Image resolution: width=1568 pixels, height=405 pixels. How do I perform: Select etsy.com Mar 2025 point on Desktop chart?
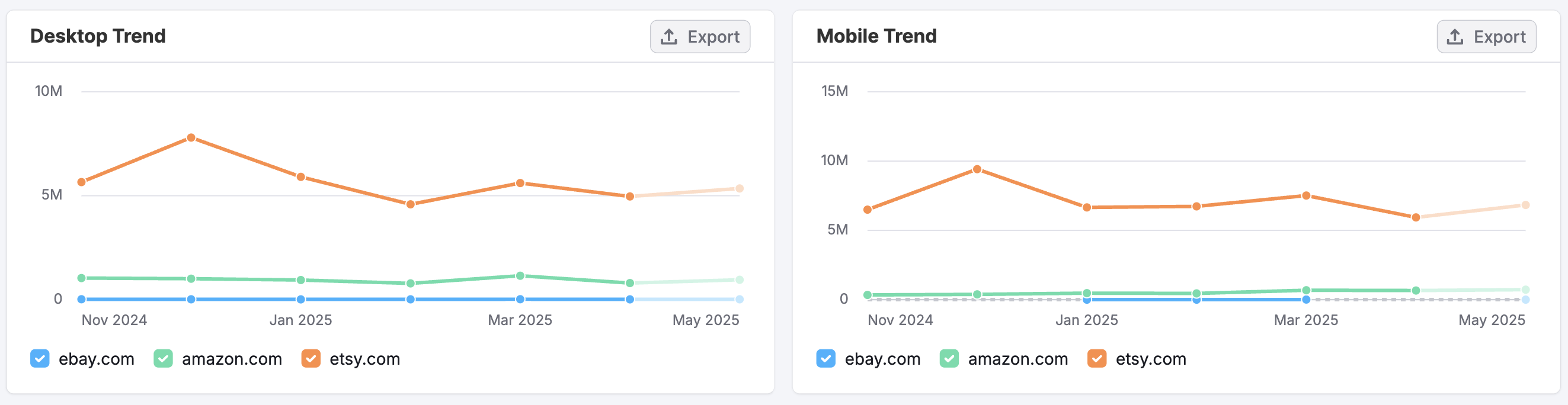tap(520, 183)
